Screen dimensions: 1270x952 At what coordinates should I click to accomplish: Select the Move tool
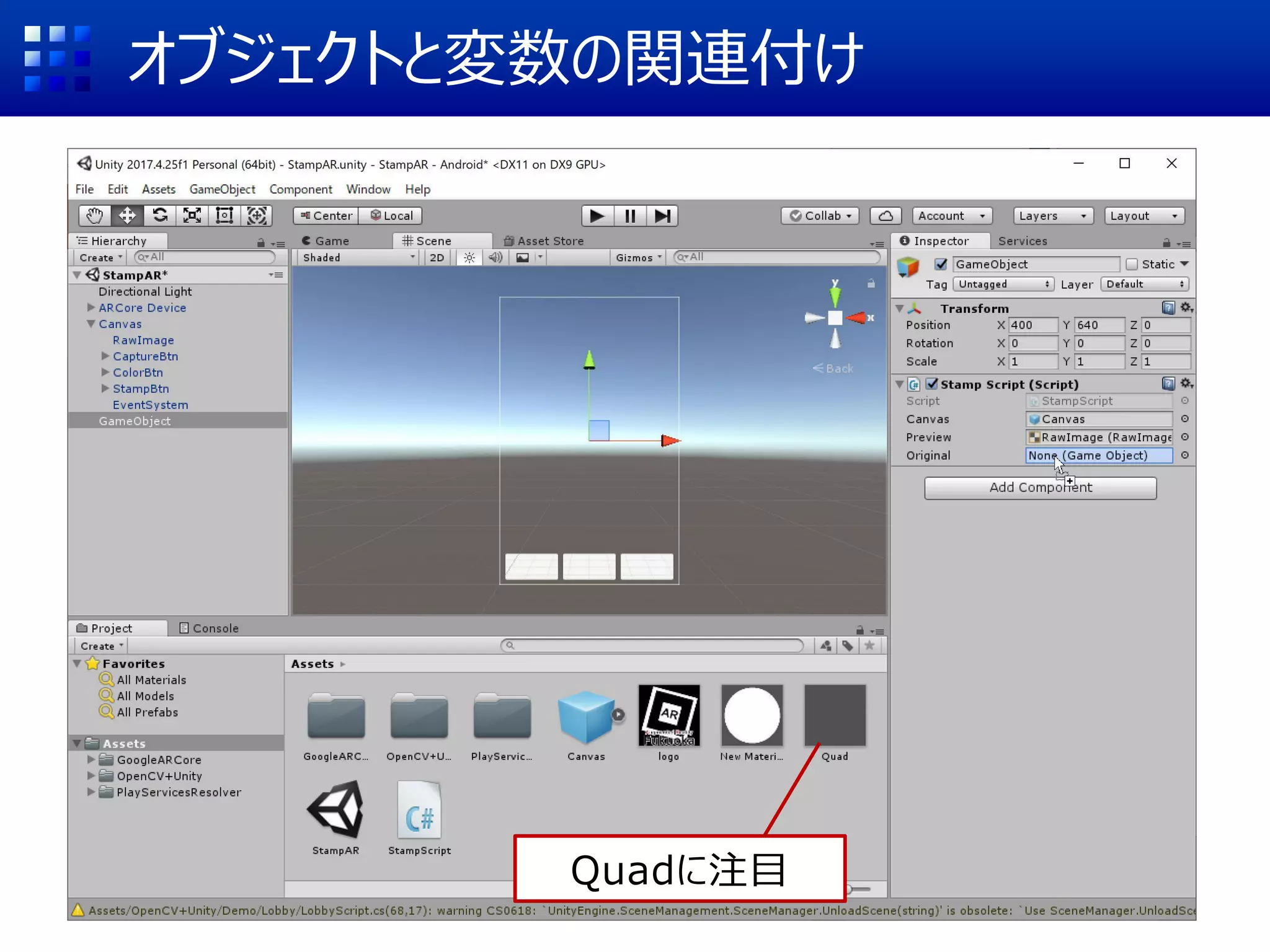pos(127,216)
